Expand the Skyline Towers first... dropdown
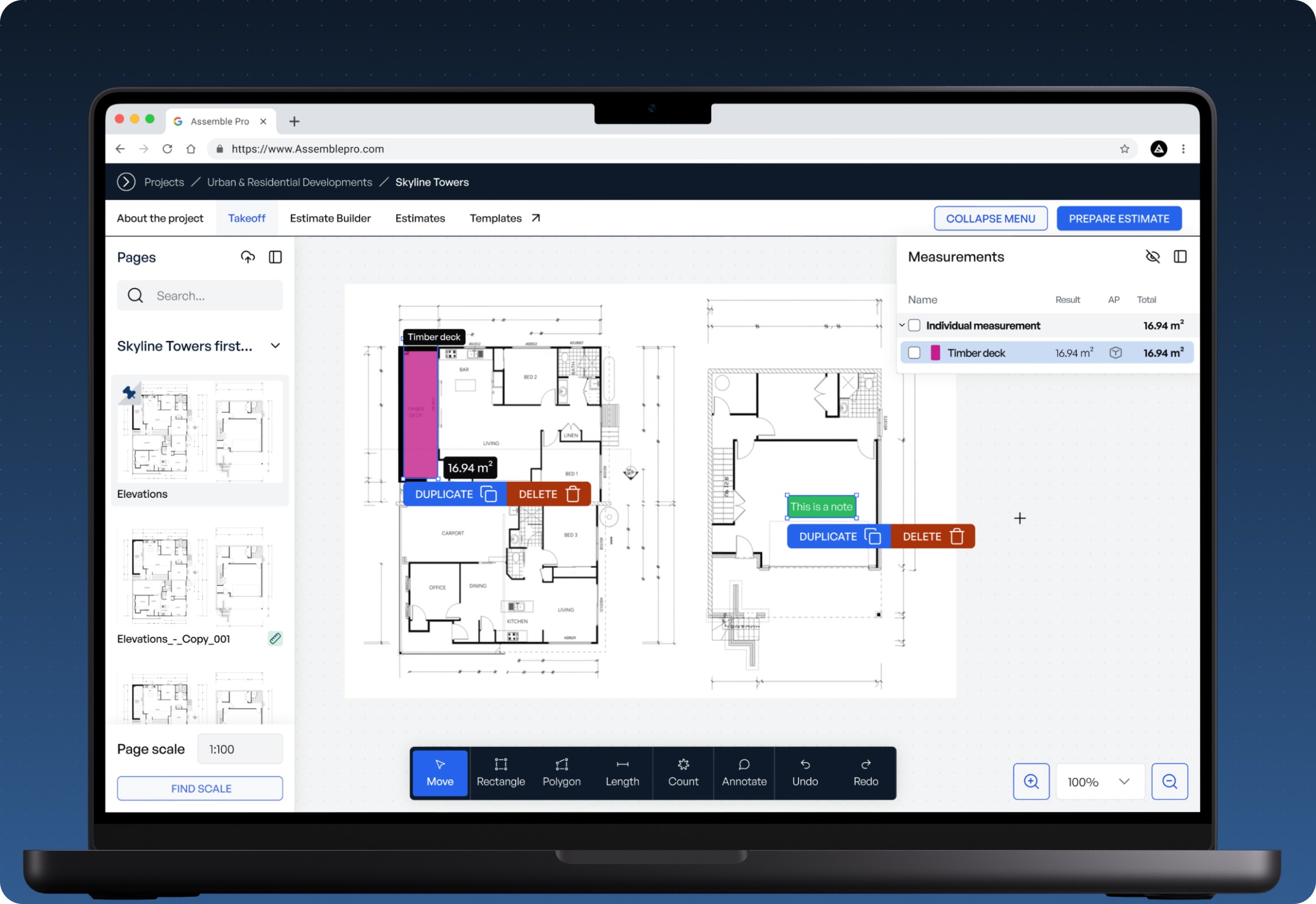The height and width of the screenshot is (904, 1316). click(275, 346)
